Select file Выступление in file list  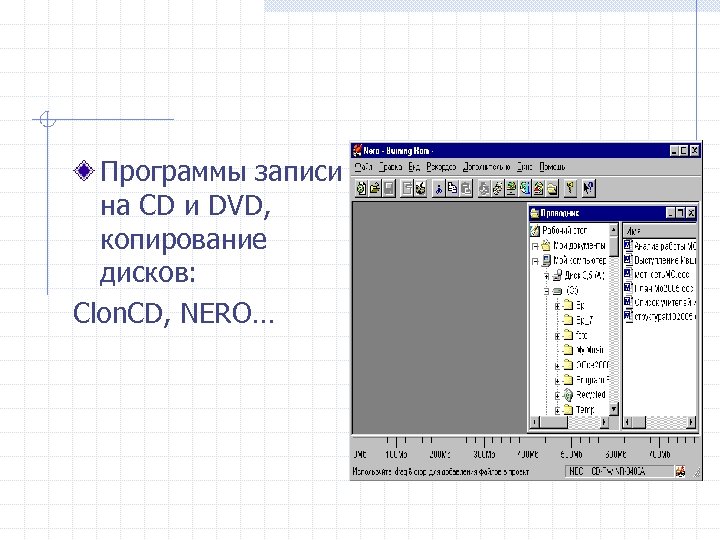[x=665, y=260]
